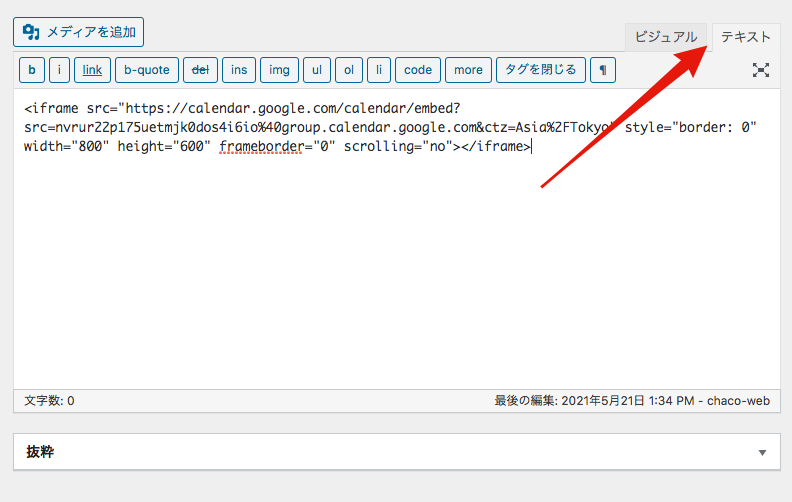Click the underlined frameborder word in code

262,147
